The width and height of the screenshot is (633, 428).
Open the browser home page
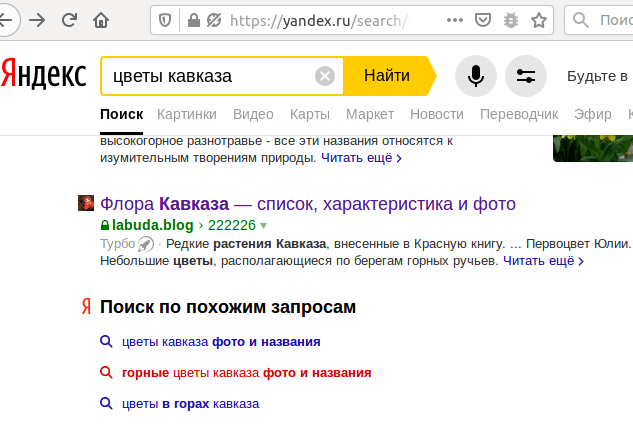(x=101, y=20)
